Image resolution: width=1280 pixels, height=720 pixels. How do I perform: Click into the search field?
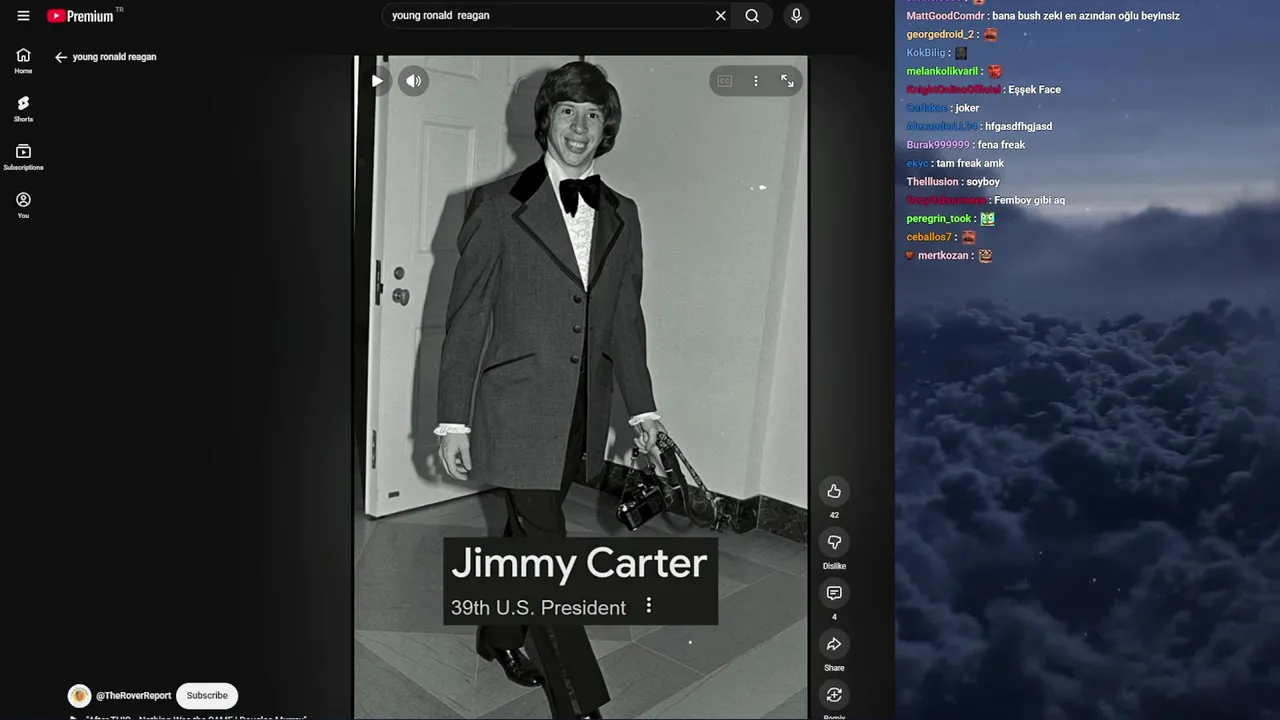(550, 16)
